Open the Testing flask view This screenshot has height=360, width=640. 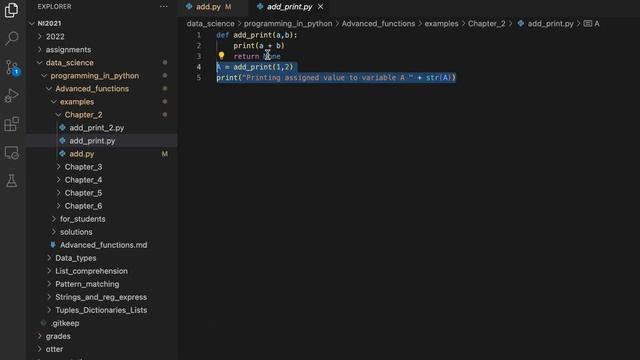pyautogui.click(x=11, y=181)
